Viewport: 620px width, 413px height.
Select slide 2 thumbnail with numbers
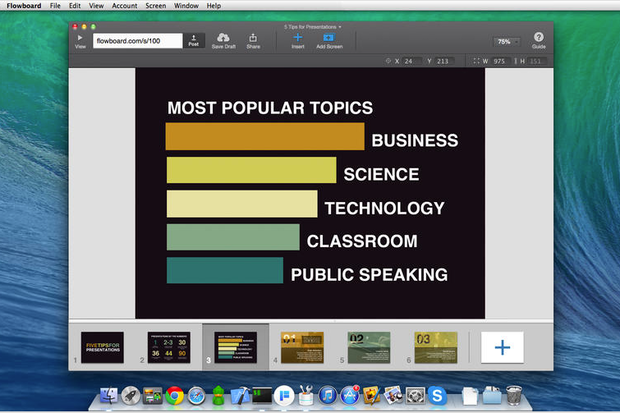pyautogui.click(x=169, y=347)
